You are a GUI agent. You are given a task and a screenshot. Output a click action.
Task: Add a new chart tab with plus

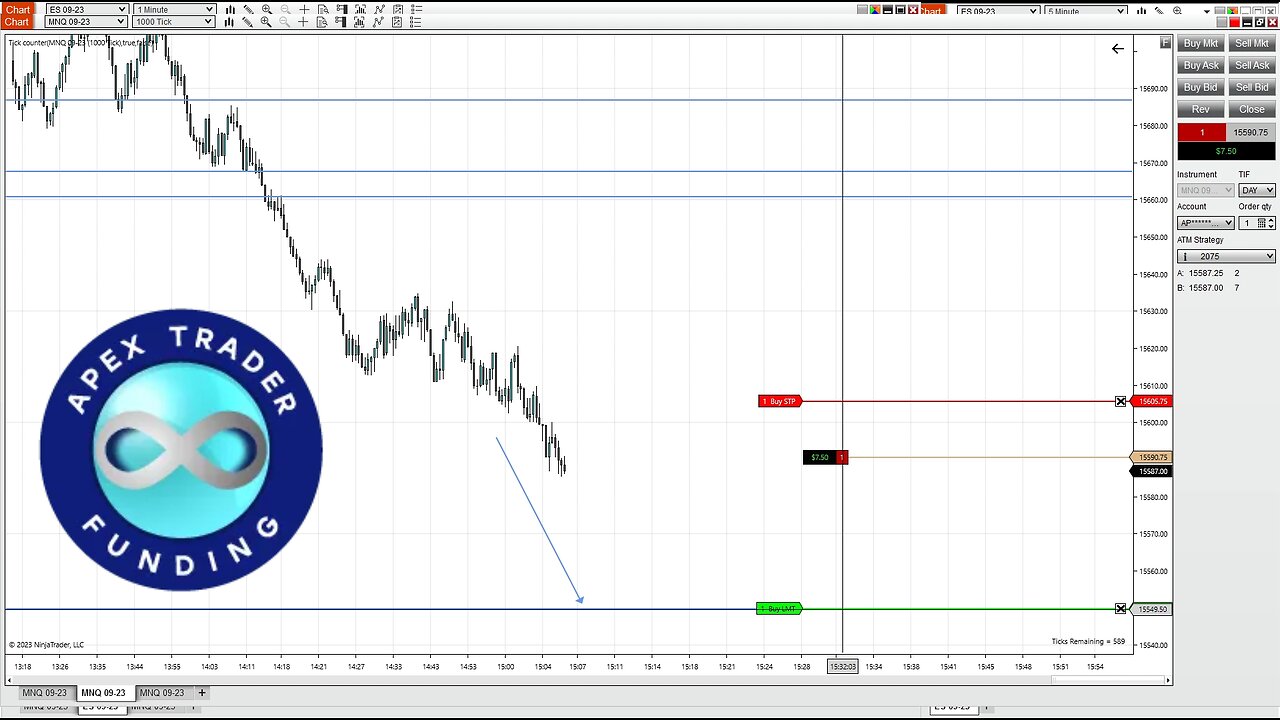[x=201, y=692]
